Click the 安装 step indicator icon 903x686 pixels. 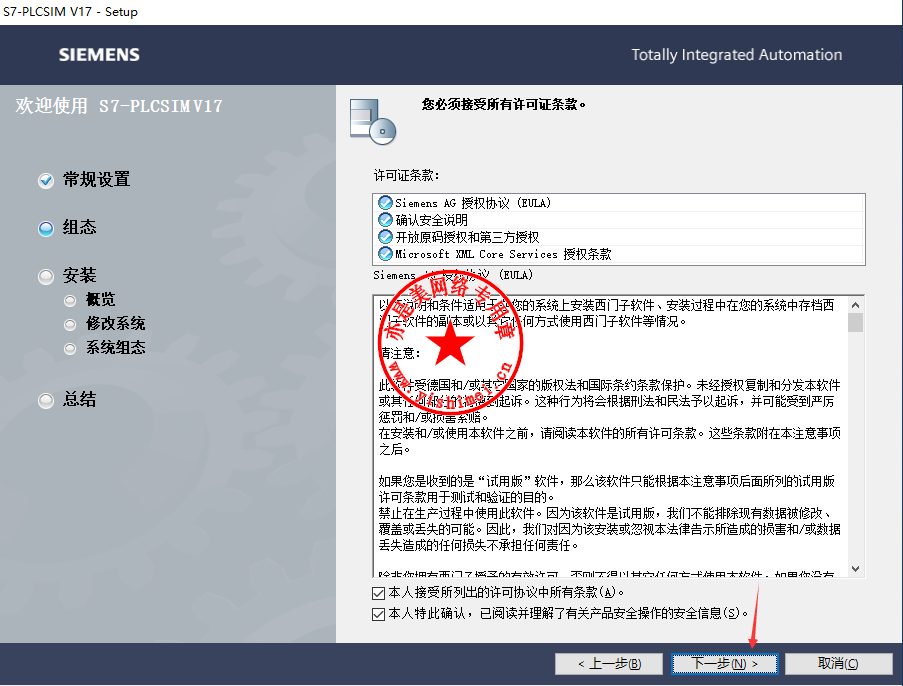tap(46, 276)
